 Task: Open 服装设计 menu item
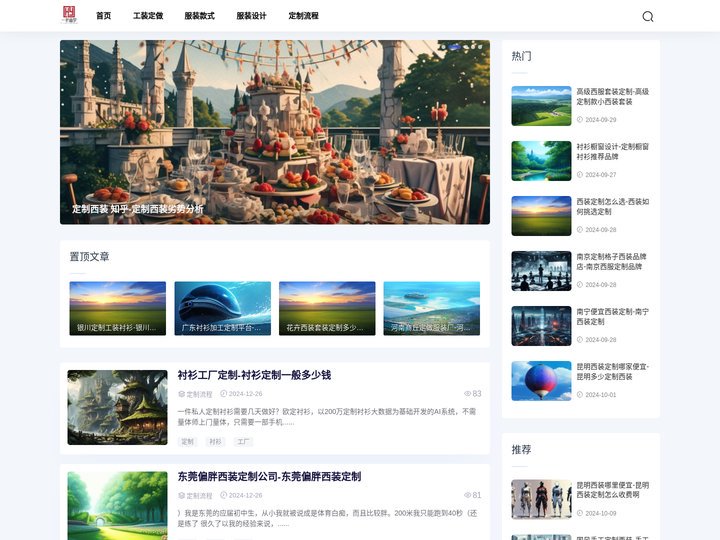251,16
